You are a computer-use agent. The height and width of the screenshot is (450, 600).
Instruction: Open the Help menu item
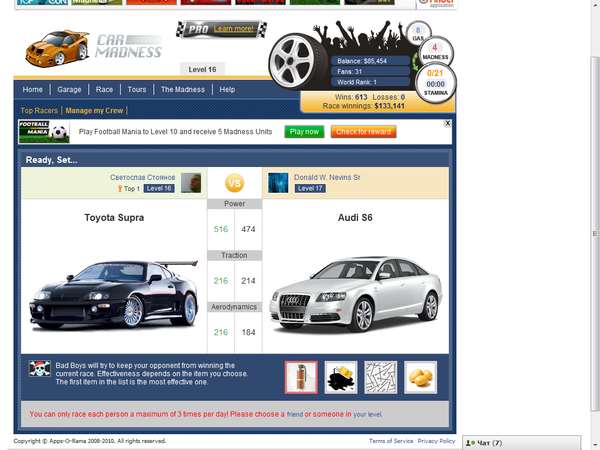click(x=227, y=90)
